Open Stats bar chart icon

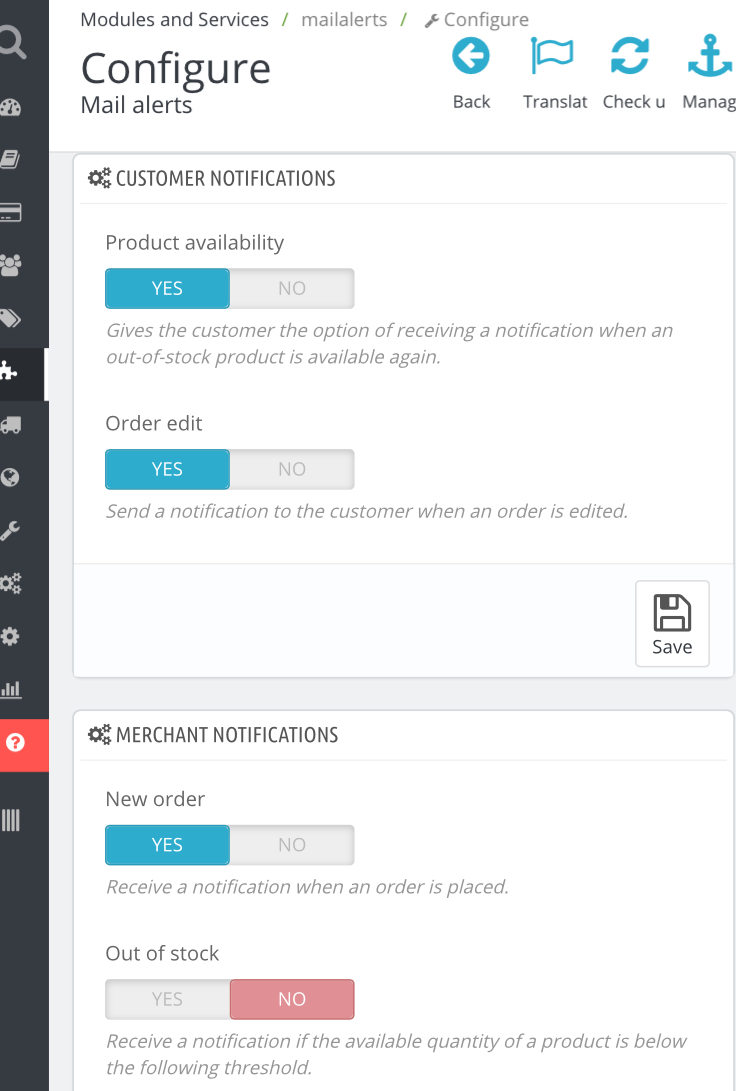click(x=11, y=689)
